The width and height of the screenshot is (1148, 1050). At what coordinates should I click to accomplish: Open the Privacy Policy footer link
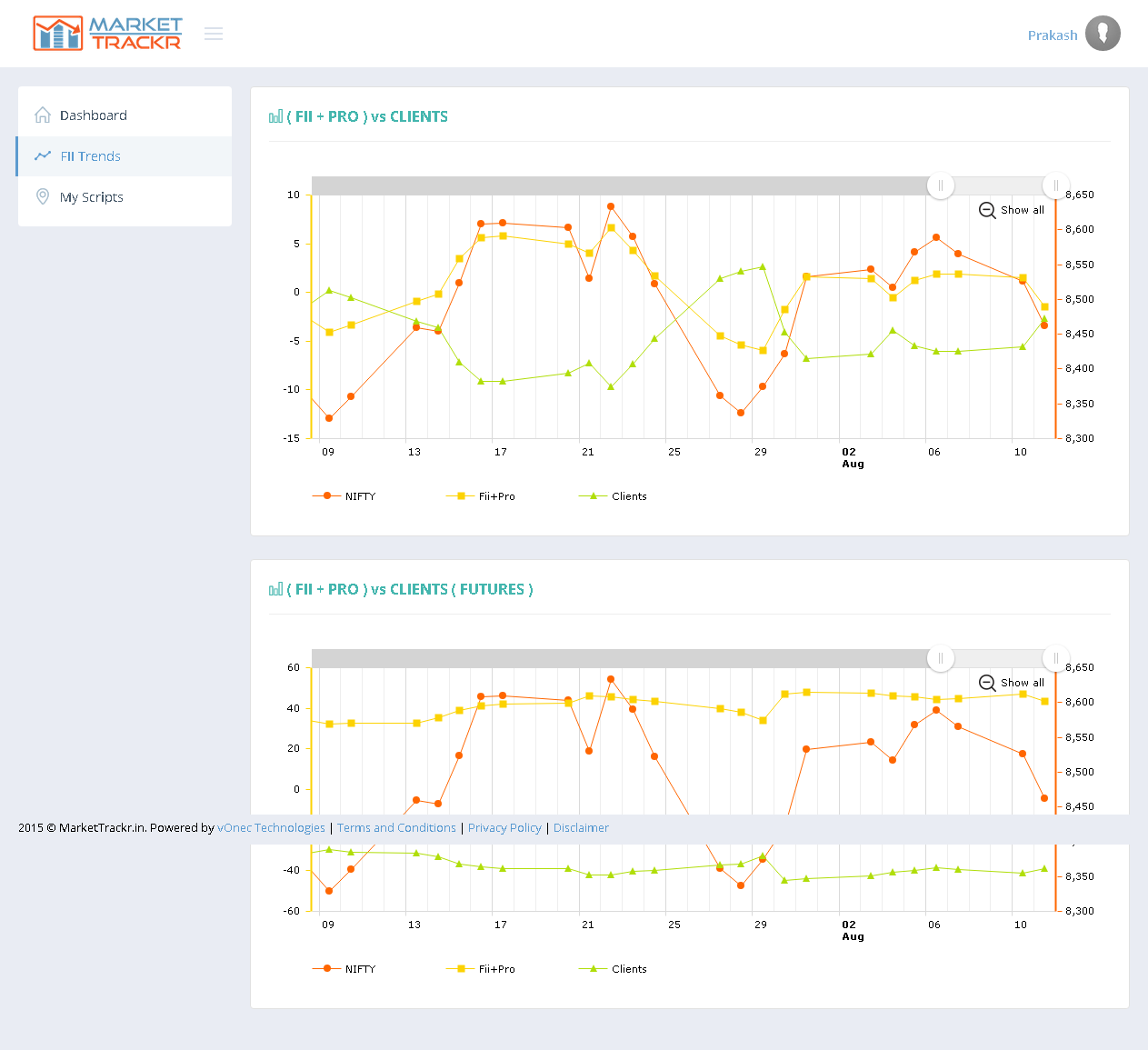coord(504,828)
